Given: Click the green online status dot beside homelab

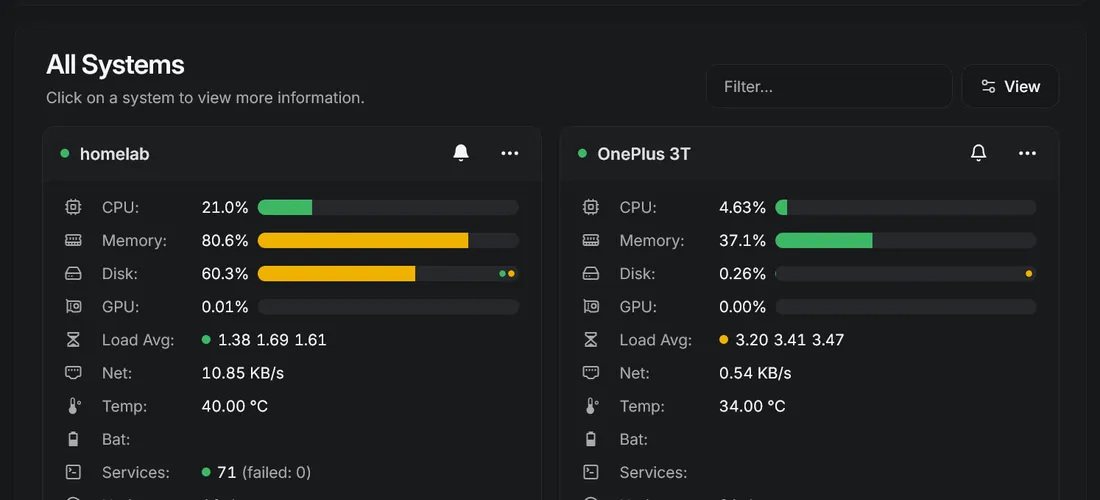Looking at the screenshot, I should coord(65,153).
